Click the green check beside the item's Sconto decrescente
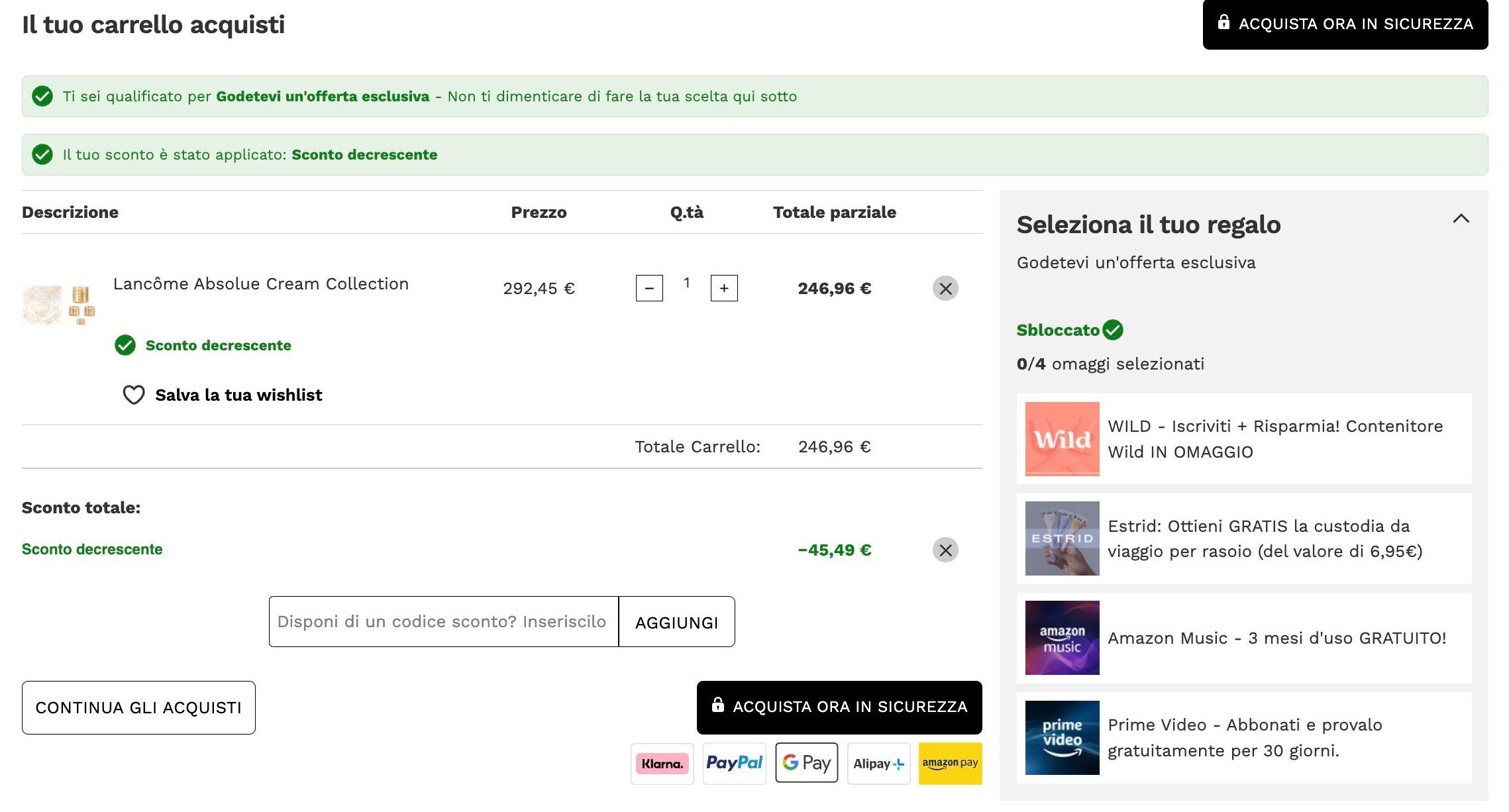The image size is (1509, 812). coord(125,345)
